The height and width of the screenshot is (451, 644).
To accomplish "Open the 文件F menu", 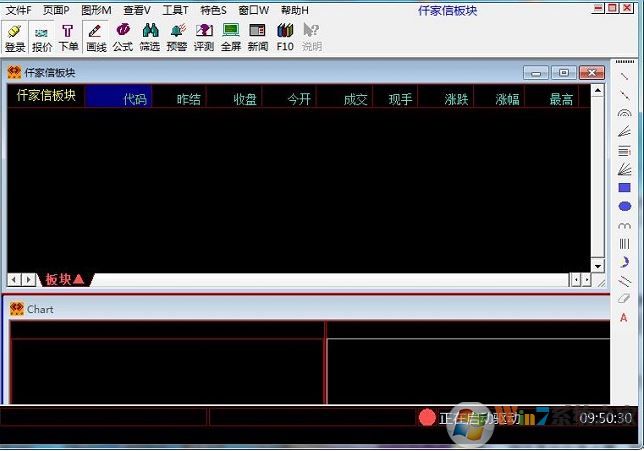I will pos(18,9).
